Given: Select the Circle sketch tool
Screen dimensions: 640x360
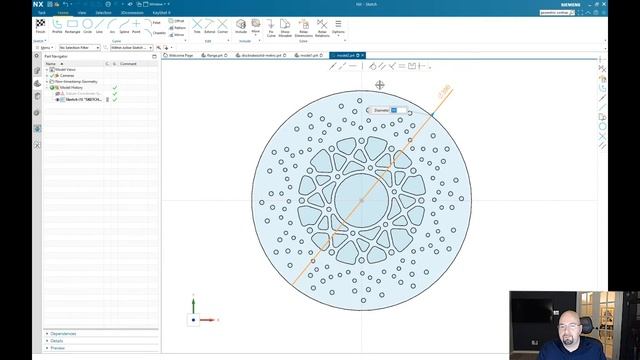Looking at the screenshot, I should pos(87,26).
